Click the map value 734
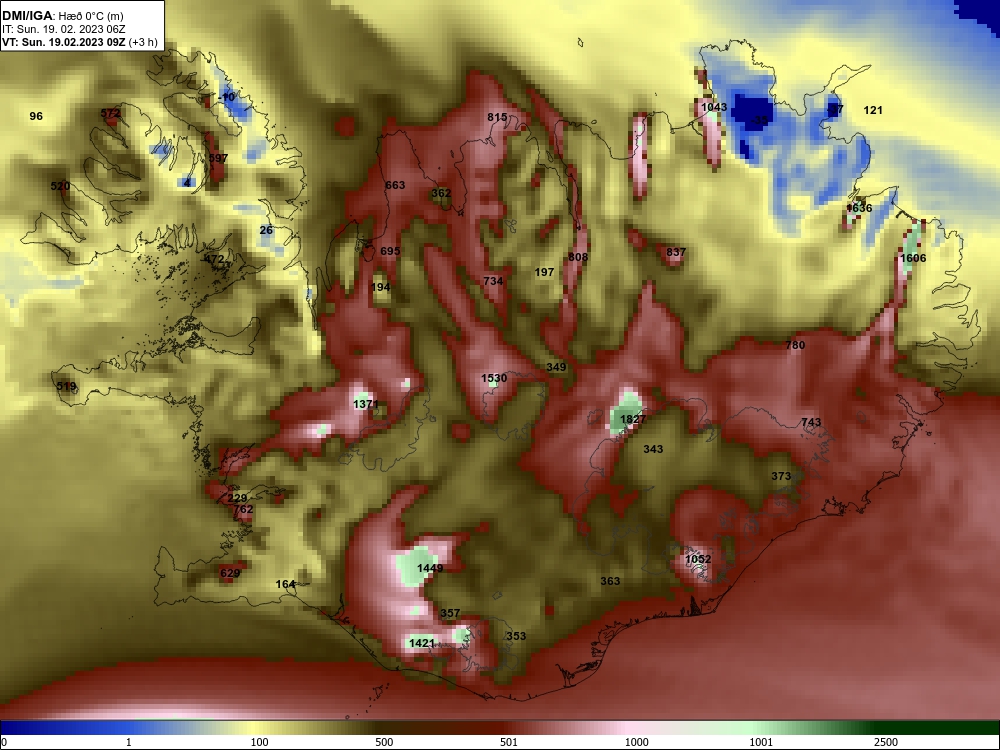 493,281
